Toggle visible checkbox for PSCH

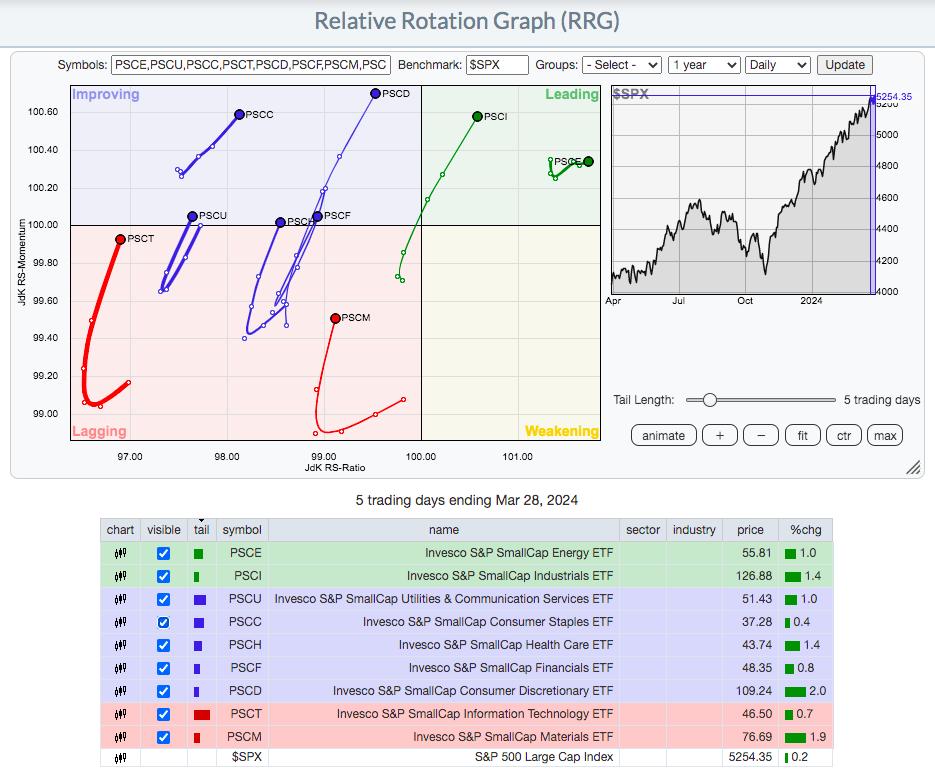pos(163,645)
